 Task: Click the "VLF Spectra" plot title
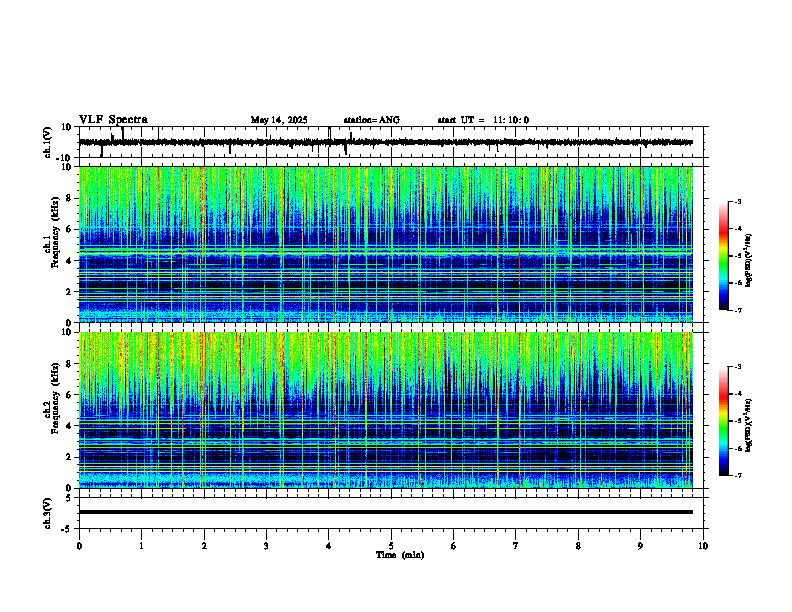(113, 120)
